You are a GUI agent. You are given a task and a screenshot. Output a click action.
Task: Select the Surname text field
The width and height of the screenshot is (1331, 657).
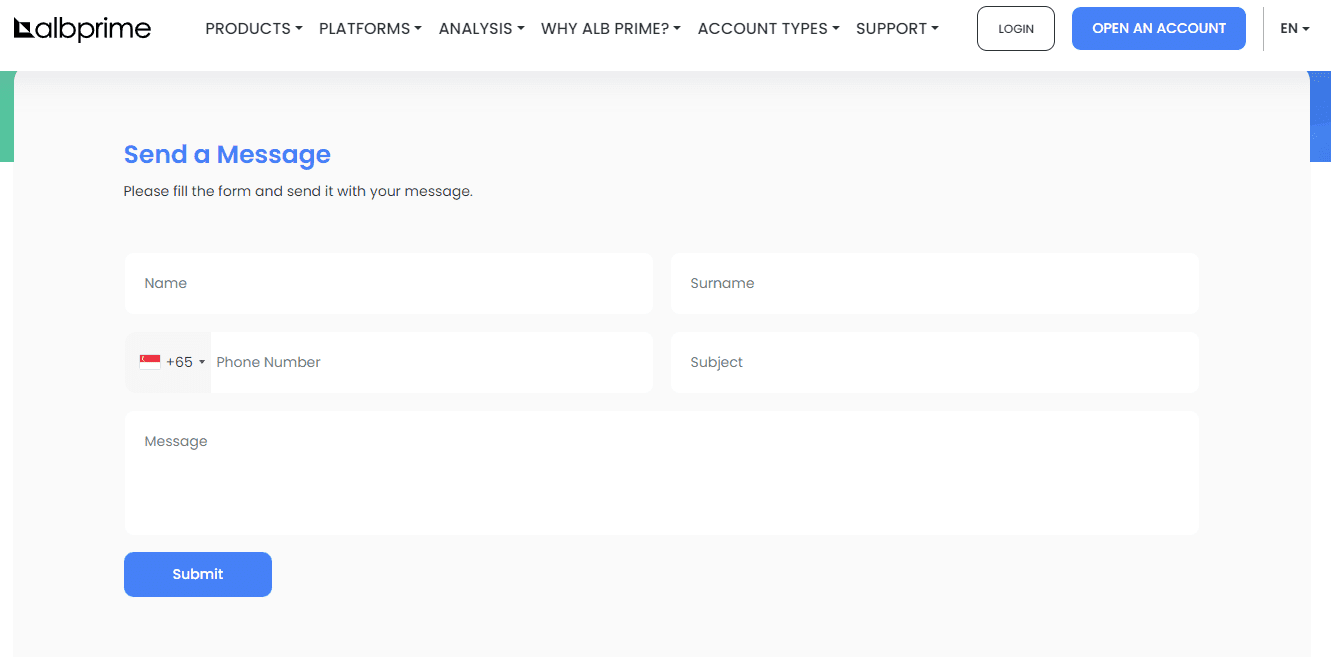[x=934, y=283]
